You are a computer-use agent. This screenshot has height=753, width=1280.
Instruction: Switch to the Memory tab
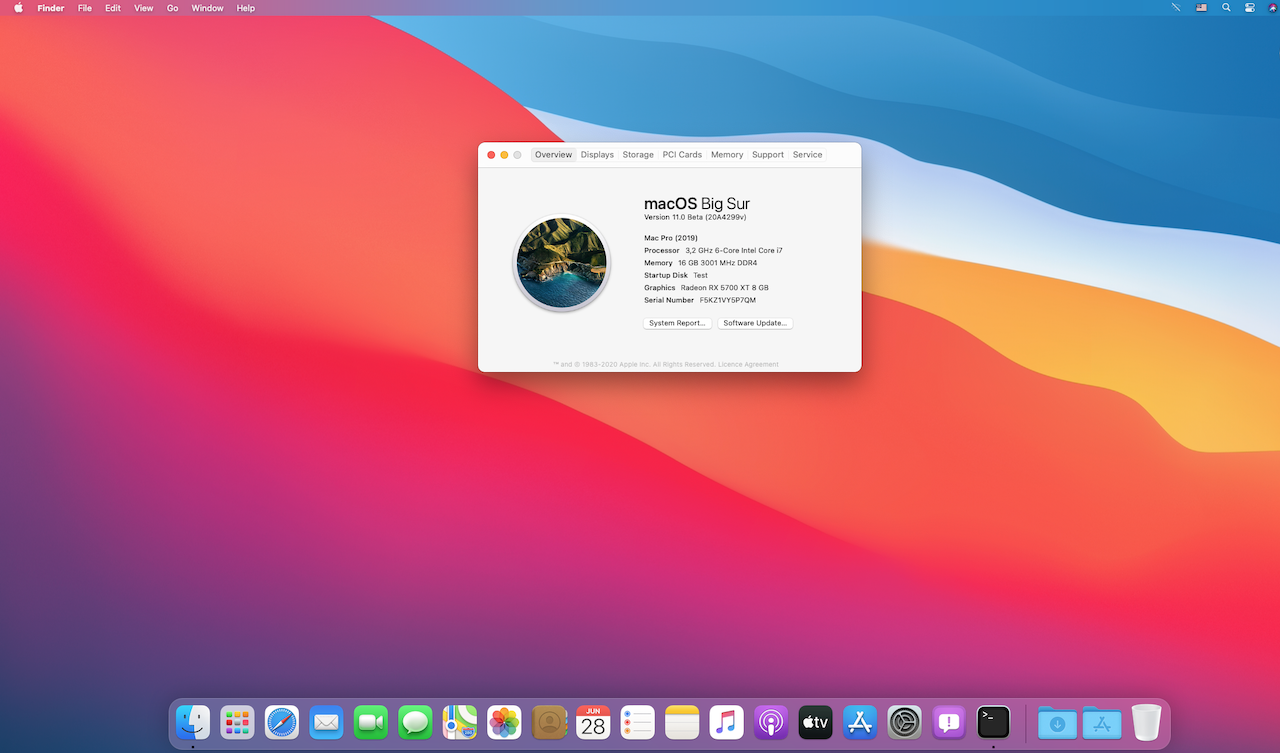[x=727, y=155]
